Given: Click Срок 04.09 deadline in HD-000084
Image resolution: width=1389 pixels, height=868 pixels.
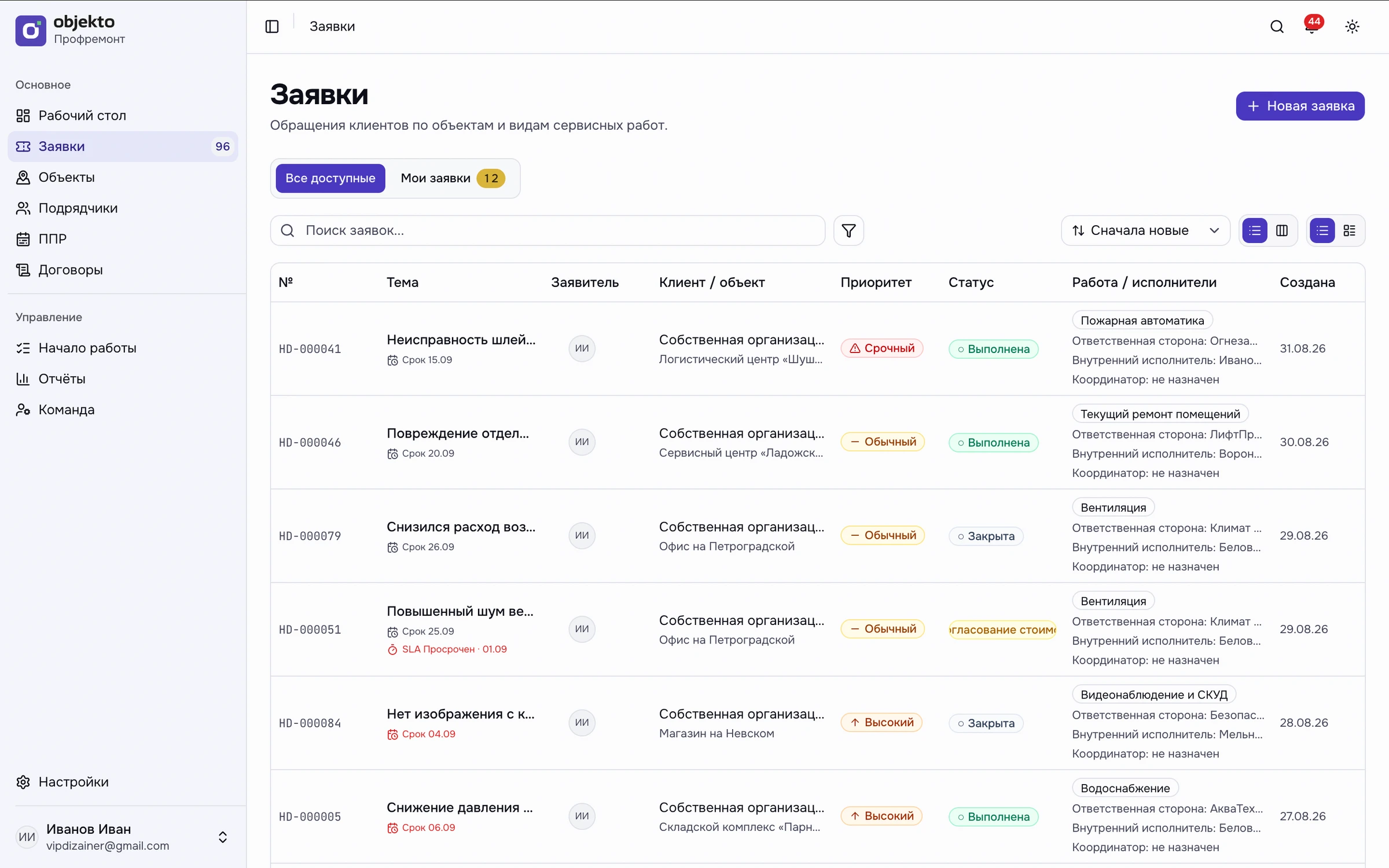Looking at the screenshot, I should [421, 734].
